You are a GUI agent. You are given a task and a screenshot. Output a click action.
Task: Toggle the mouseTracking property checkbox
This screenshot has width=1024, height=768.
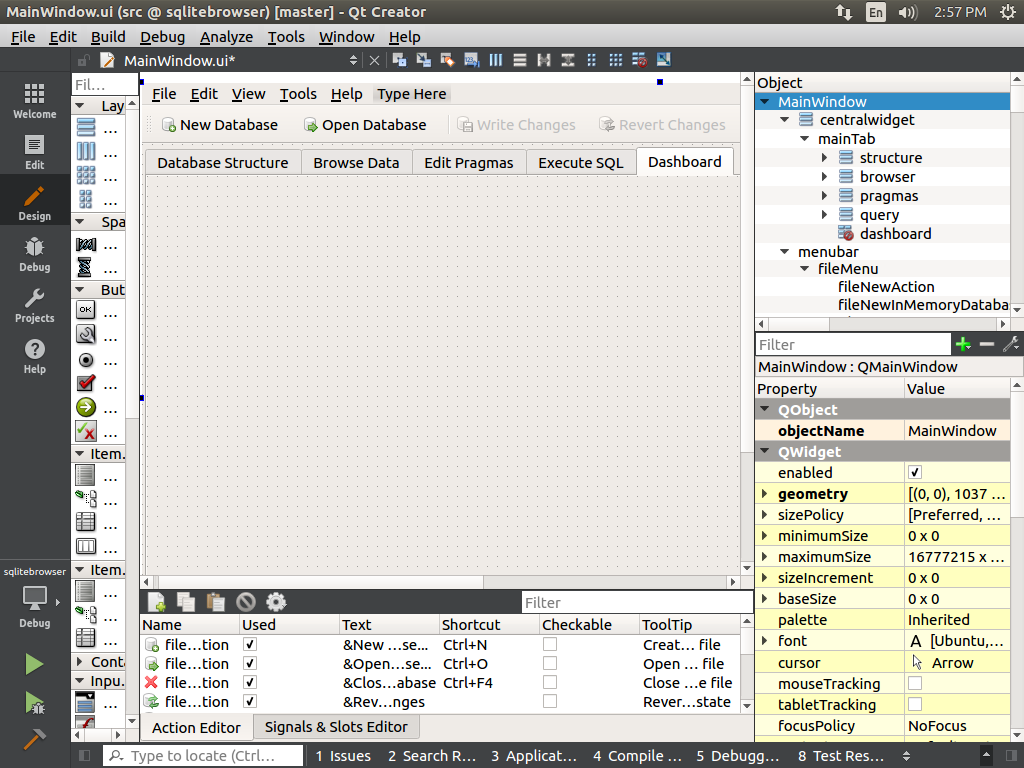[915, 683]
